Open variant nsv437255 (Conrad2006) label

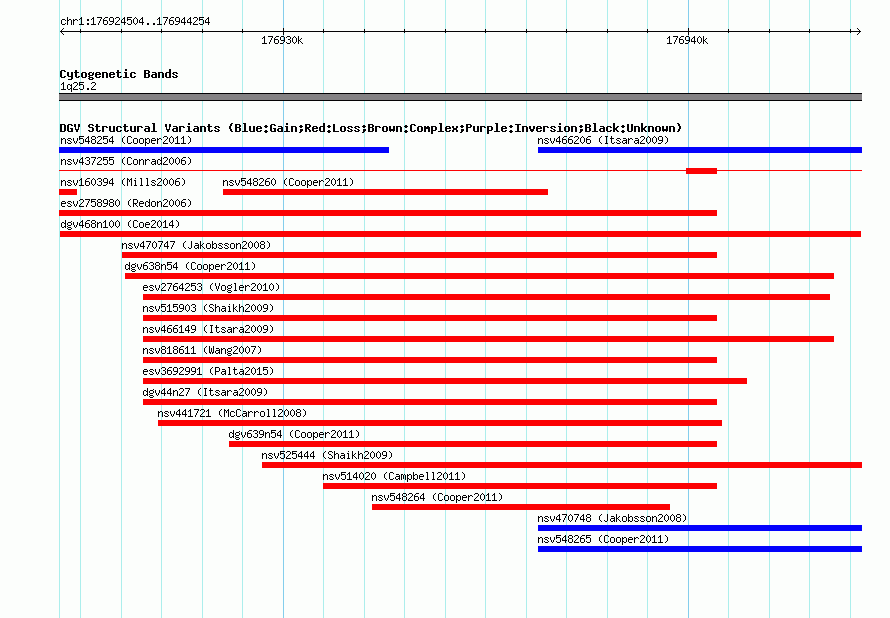tap(126, 161)
